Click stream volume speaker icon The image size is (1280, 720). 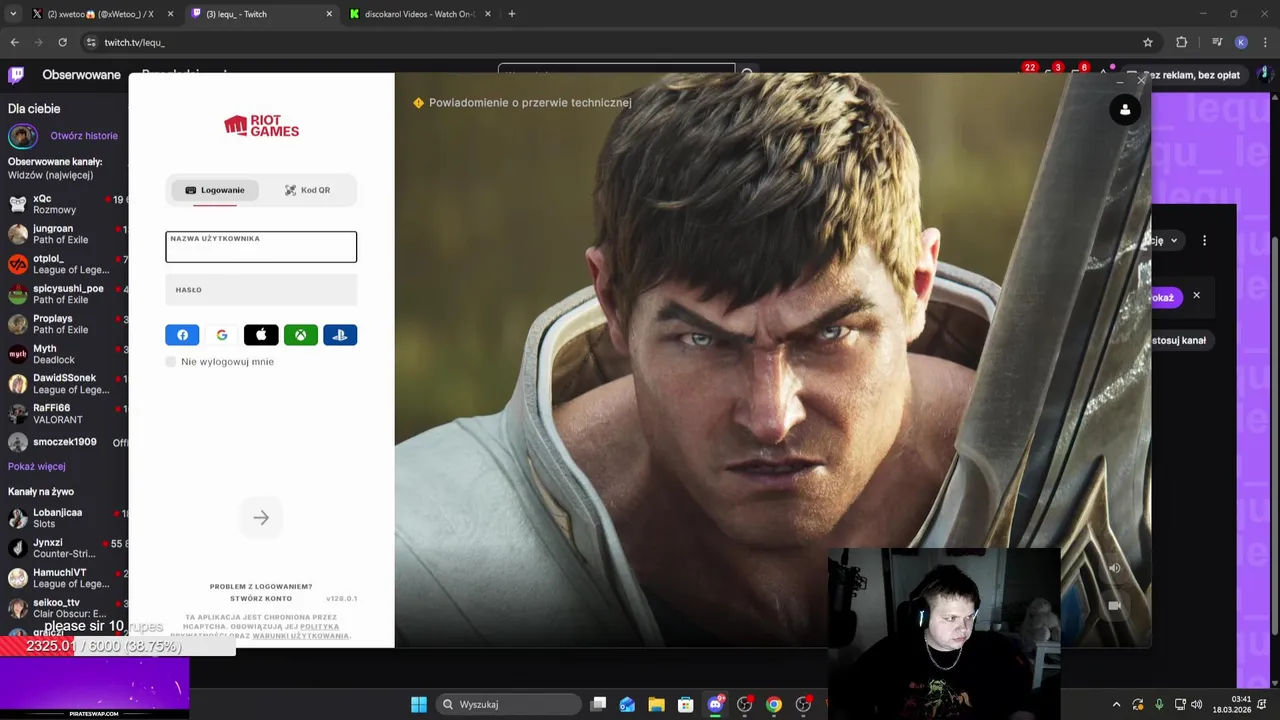point(1114,568)
